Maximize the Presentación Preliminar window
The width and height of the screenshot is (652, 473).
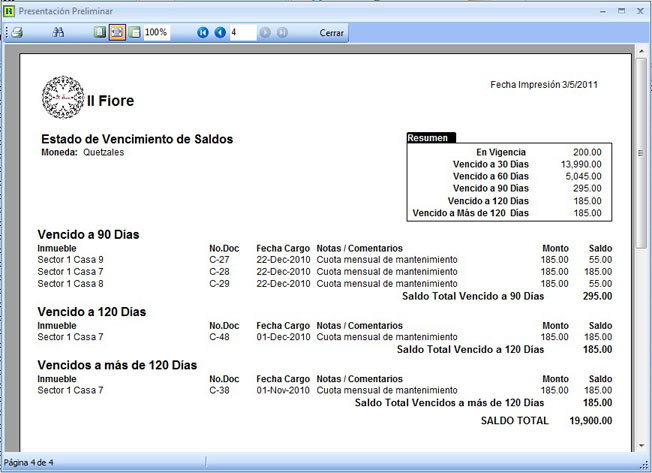[x=620, y=10]
